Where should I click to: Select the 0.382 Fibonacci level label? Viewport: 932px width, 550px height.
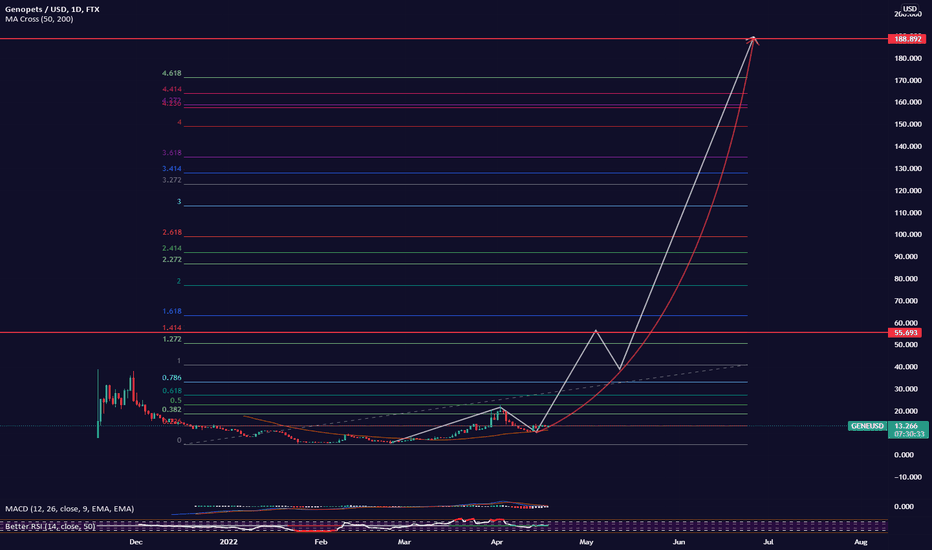click(x=172, y=410)
